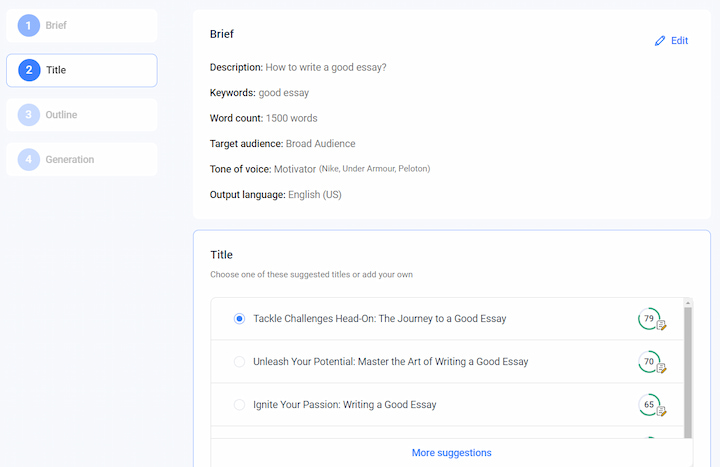
Task: Go to the Brief step
Action: 82,26
